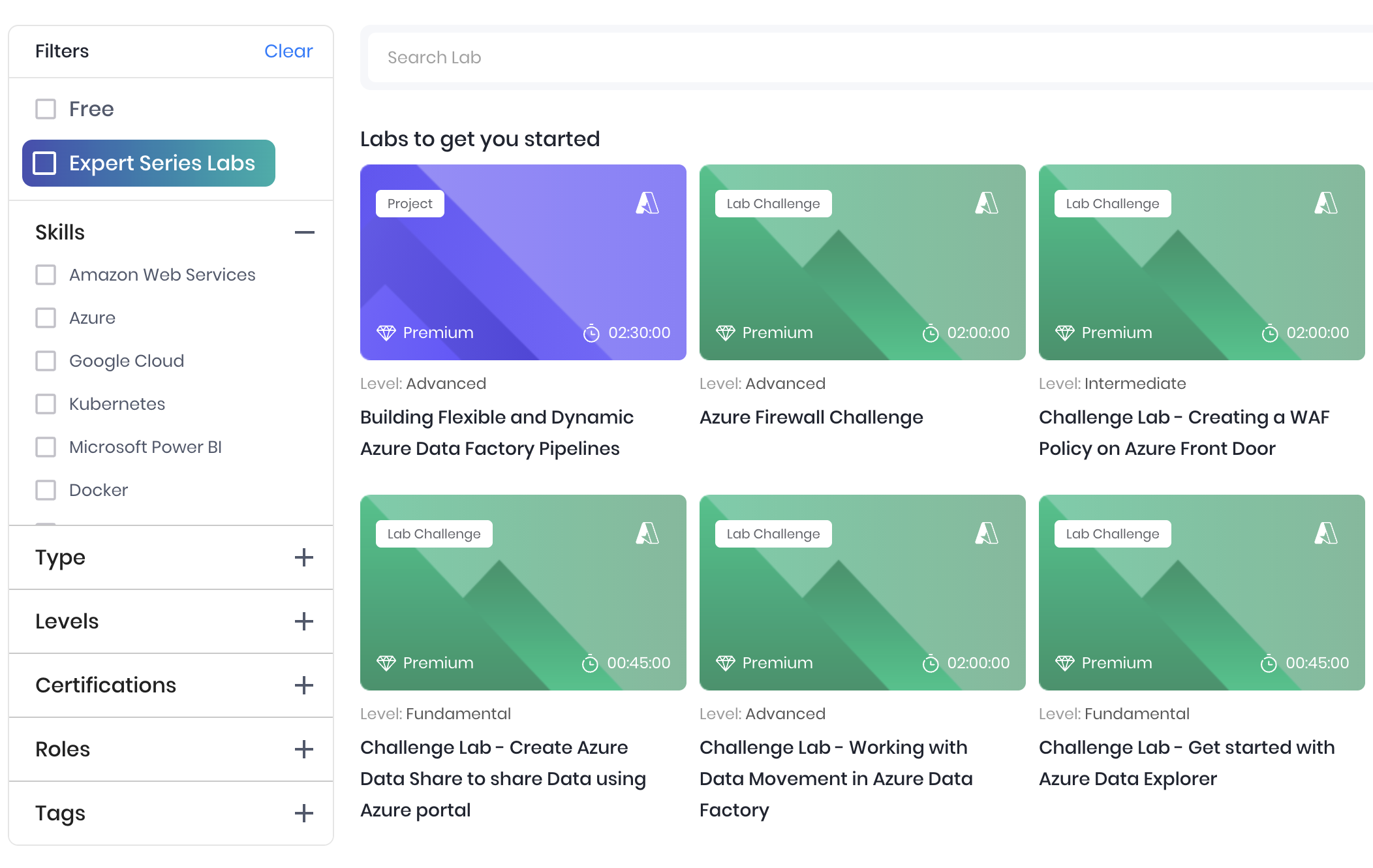1373x868 pixels.
Task: Click the Azure logo on Building Flexible Pipelines card
Action: [x=647, y=203]
